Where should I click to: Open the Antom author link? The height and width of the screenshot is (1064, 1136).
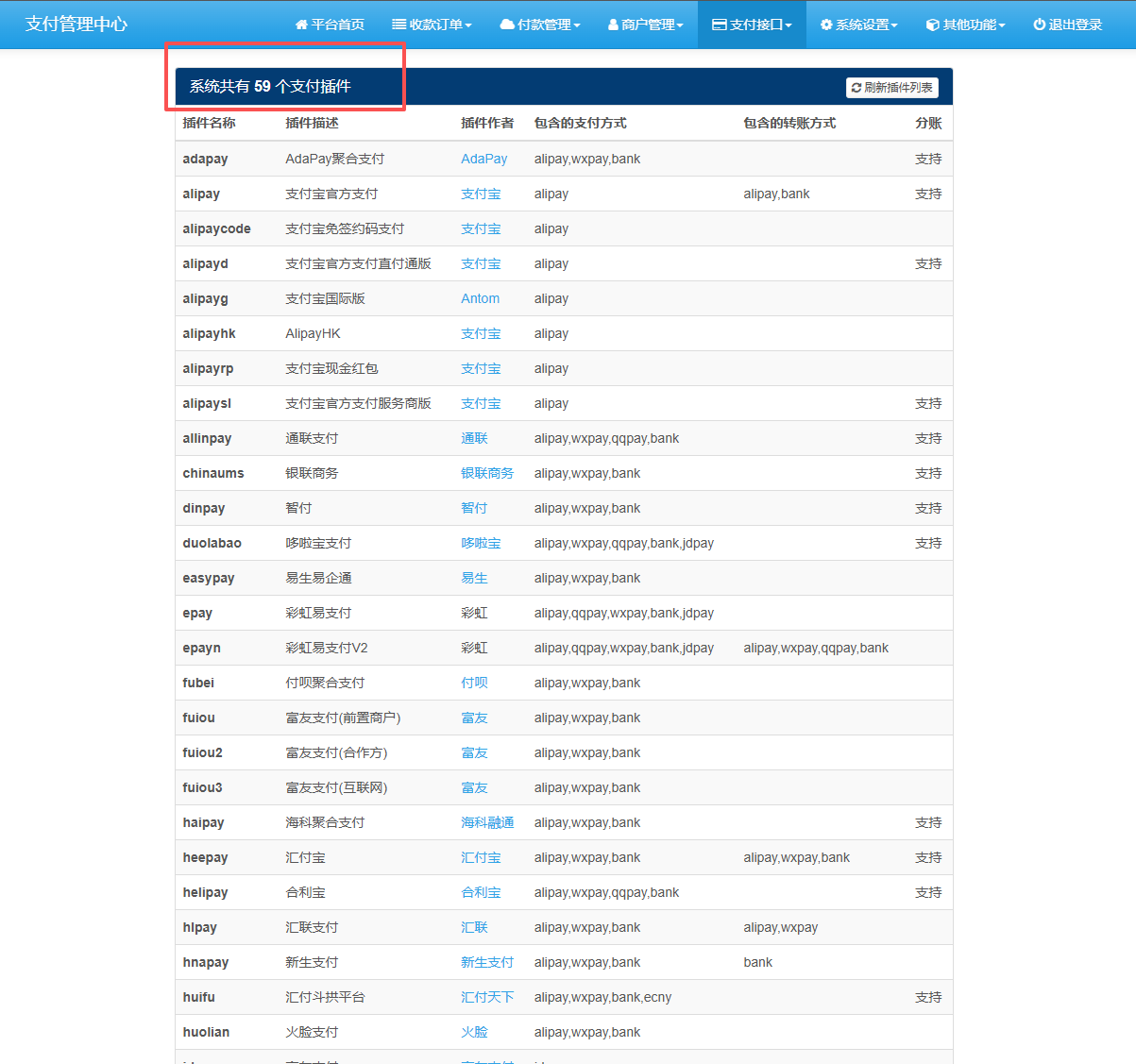click(480, 298)
